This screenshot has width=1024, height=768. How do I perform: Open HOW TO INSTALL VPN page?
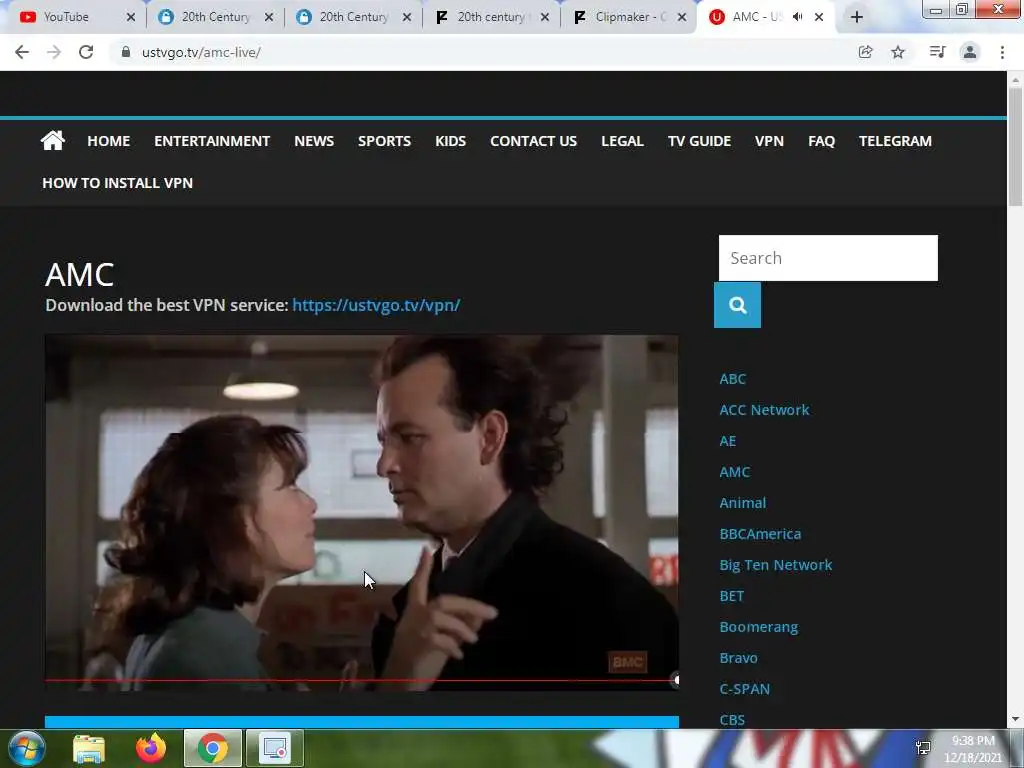118,183
